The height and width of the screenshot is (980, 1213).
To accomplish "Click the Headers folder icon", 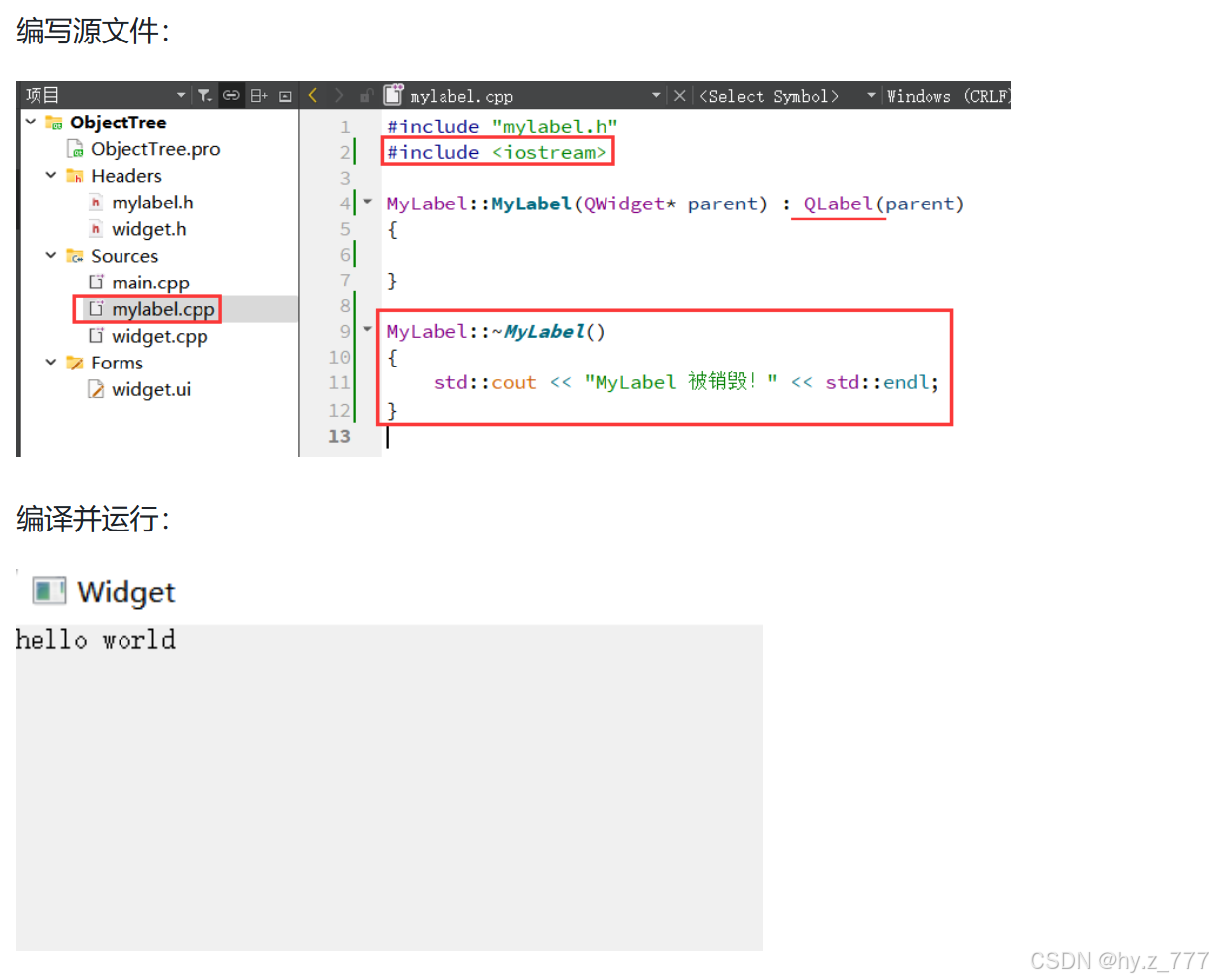I will [75, 175].
